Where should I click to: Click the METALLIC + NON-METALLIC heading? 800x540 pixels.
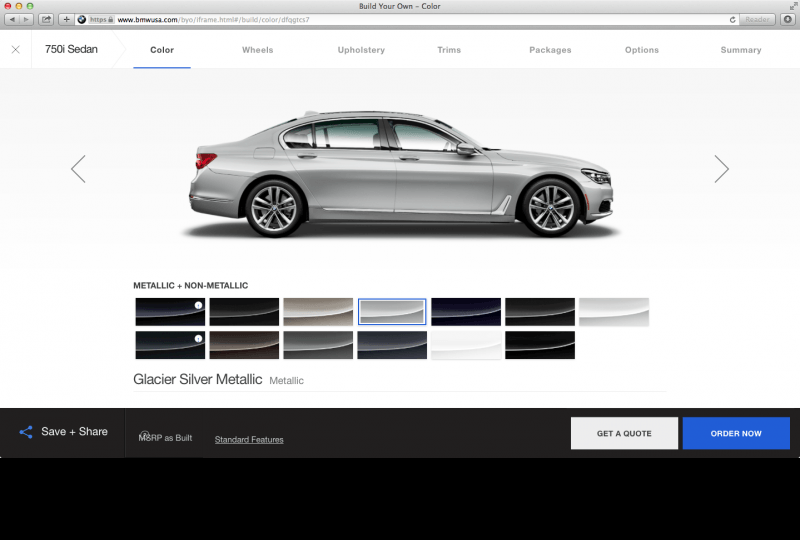pyautogui.click(x=190, y=285)
